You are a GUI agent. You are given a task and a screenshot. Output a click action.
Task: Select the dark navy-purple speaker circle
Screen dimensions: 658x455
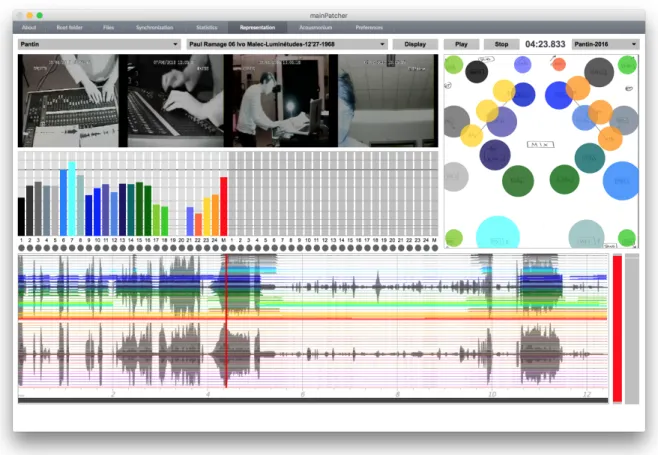coord(495,155)
